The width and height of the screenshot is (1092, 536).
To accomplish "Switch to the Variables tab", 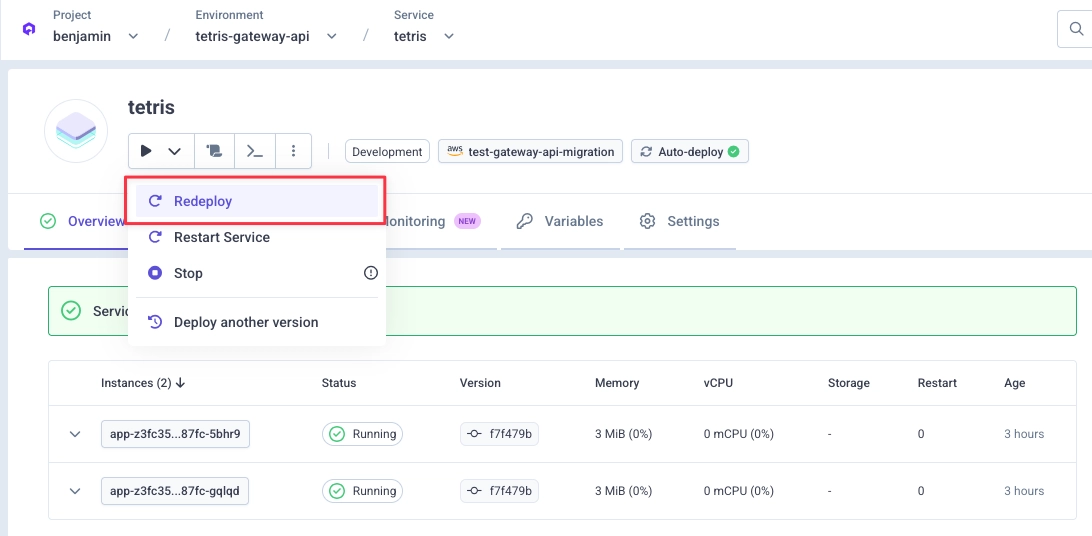I will pos(559,221).
